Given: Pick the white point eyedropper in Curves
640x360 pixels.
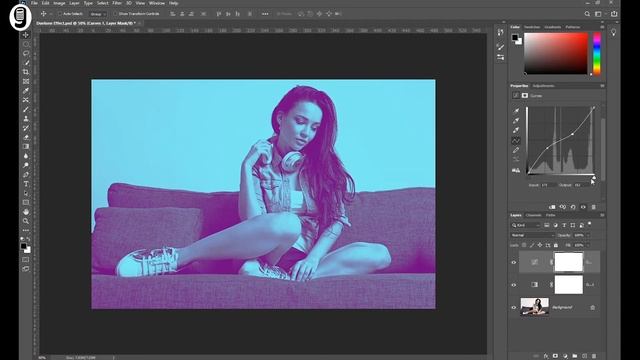Looking at the screenshot, I should [x=516, y=130].
